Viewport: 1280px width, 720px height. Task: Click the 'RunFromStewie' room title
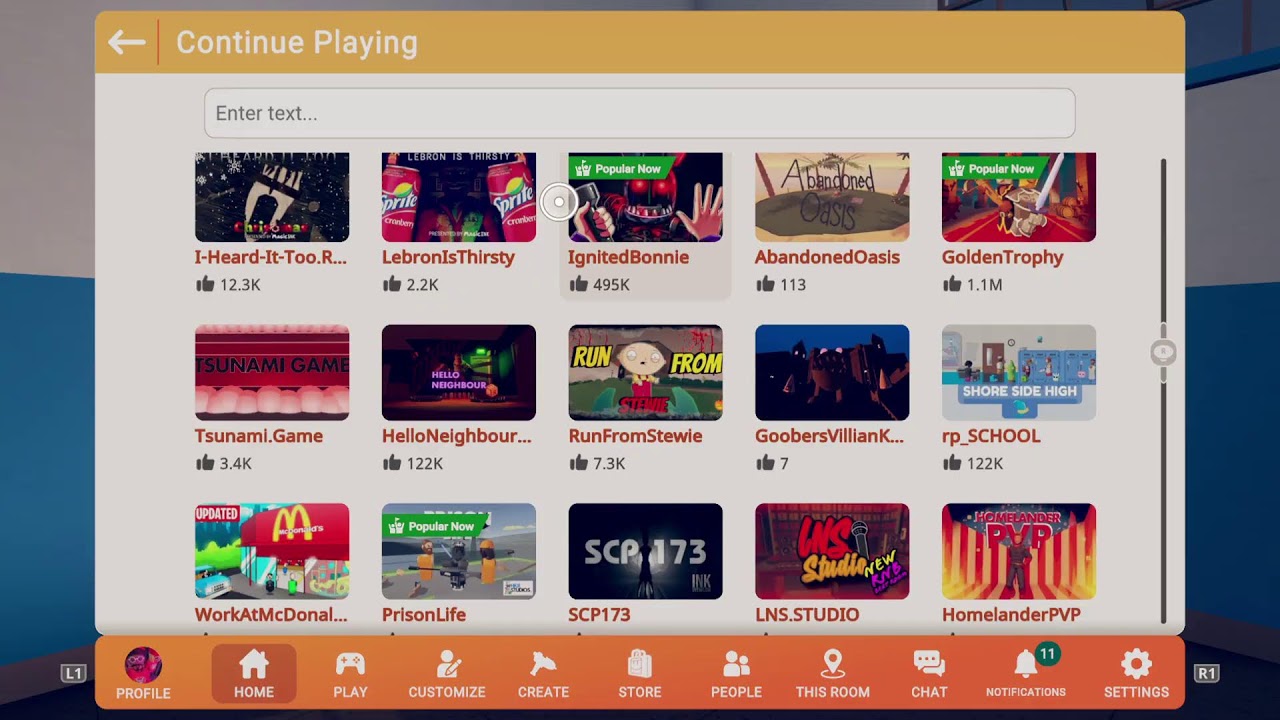(635, 436)
